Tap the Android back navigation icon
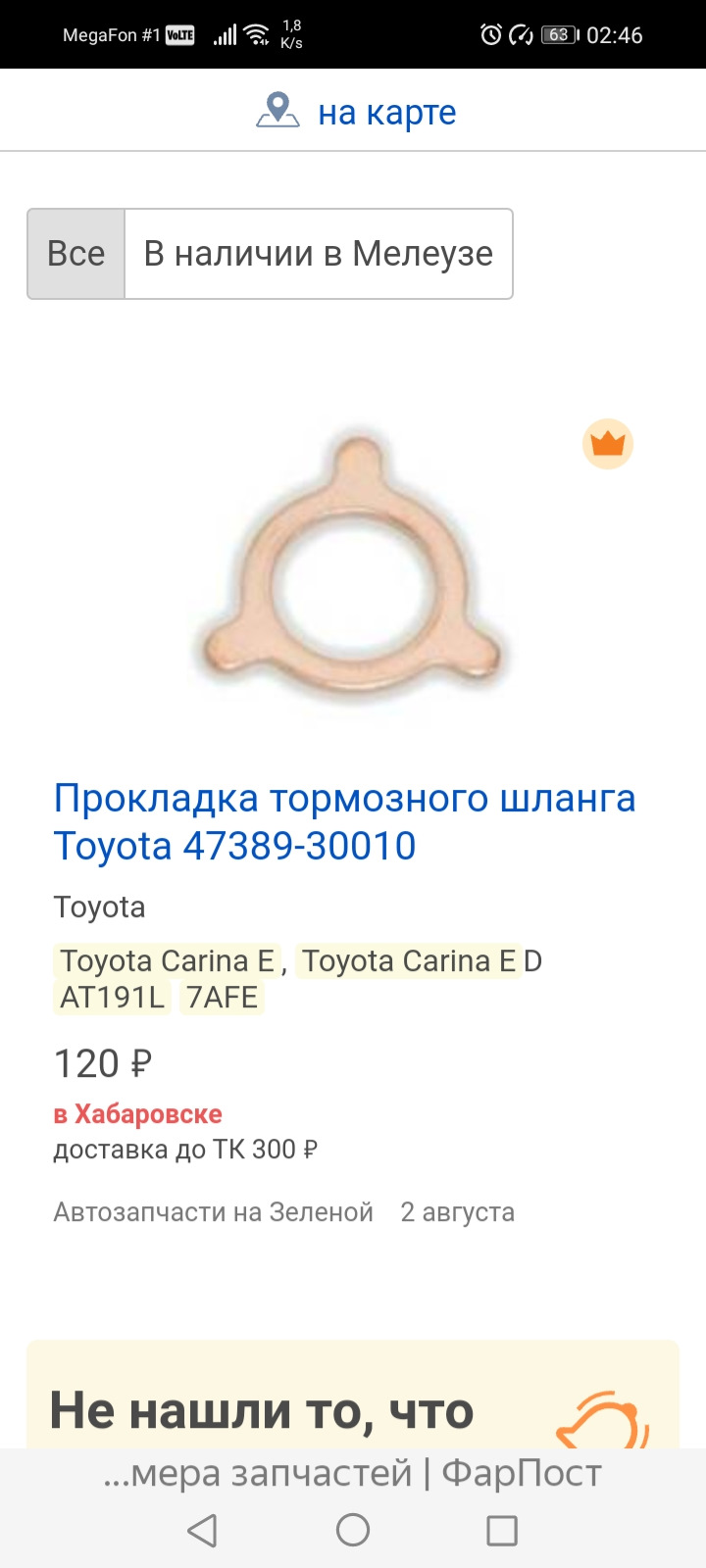 [202, 1530]
